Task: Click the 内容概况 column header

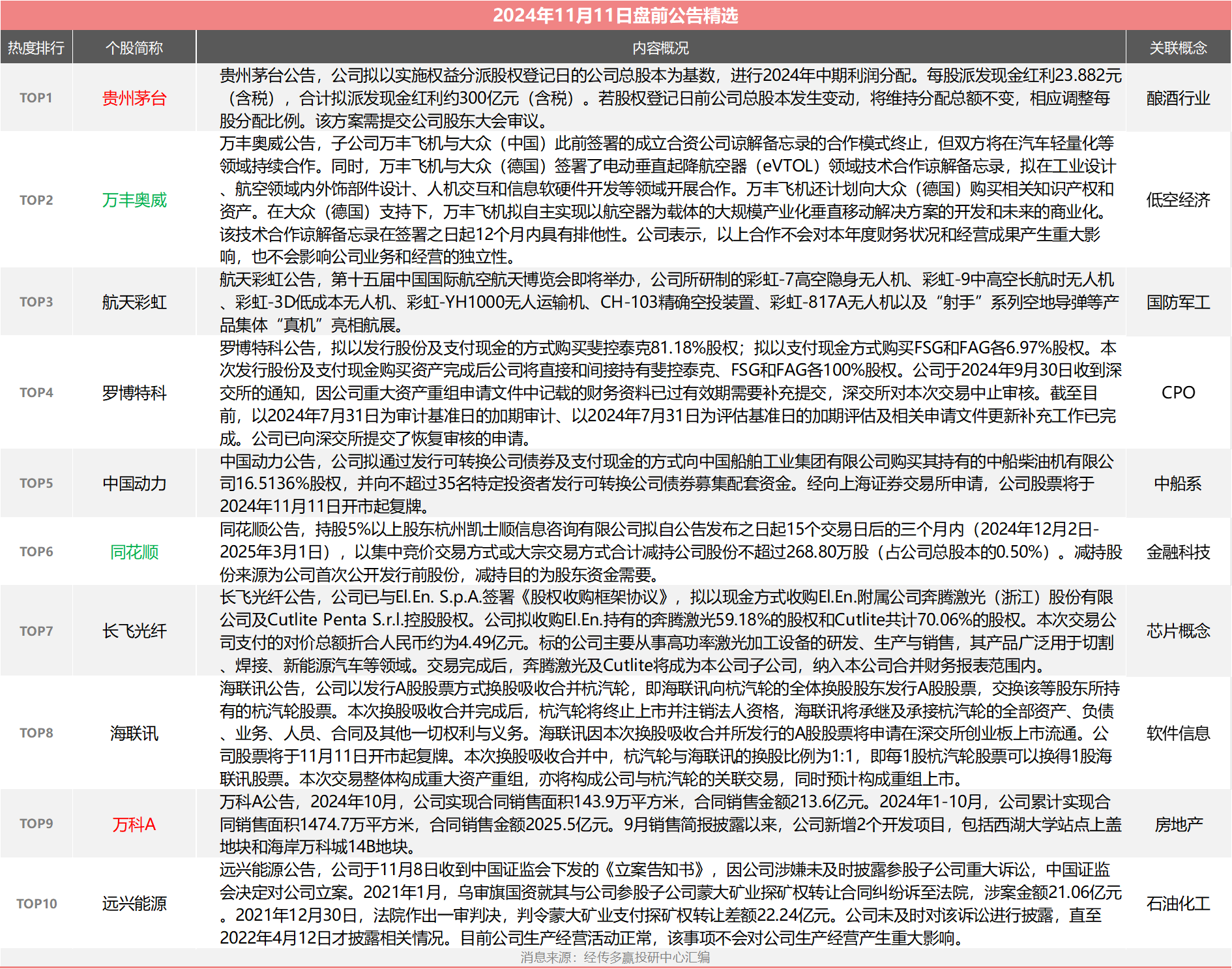Action: (x=660, y=48)
